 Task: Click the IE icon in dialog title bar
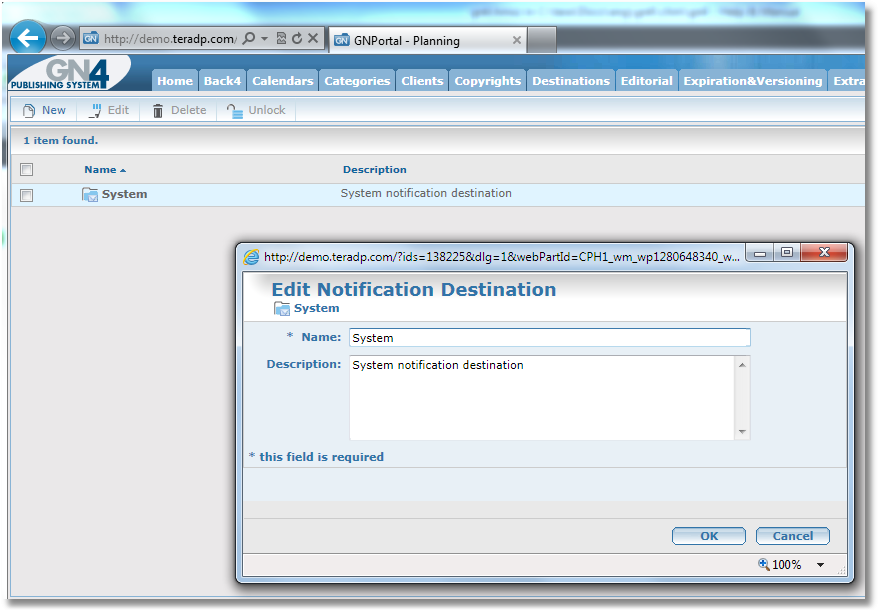pos(251,257)
